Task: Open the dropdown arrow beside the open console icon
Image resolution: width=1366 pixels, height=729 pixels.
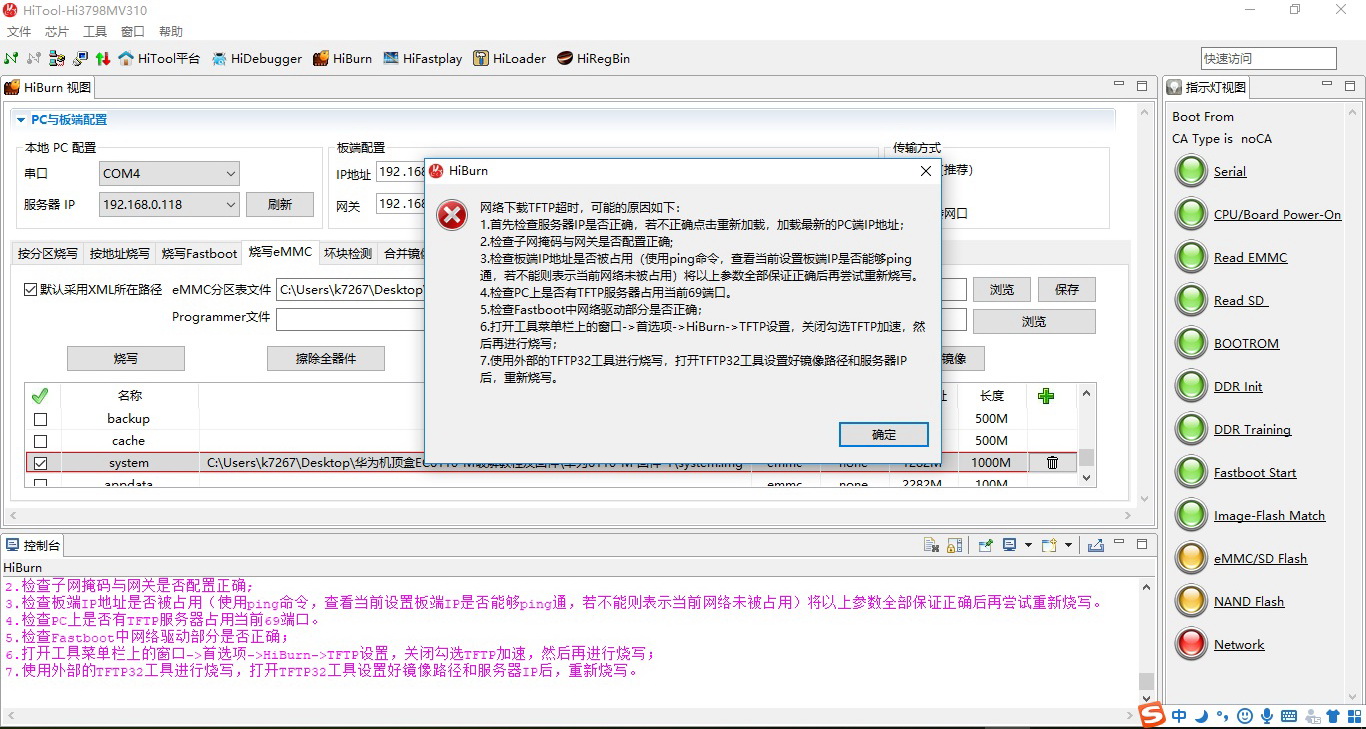Action: pos(1069,545)
